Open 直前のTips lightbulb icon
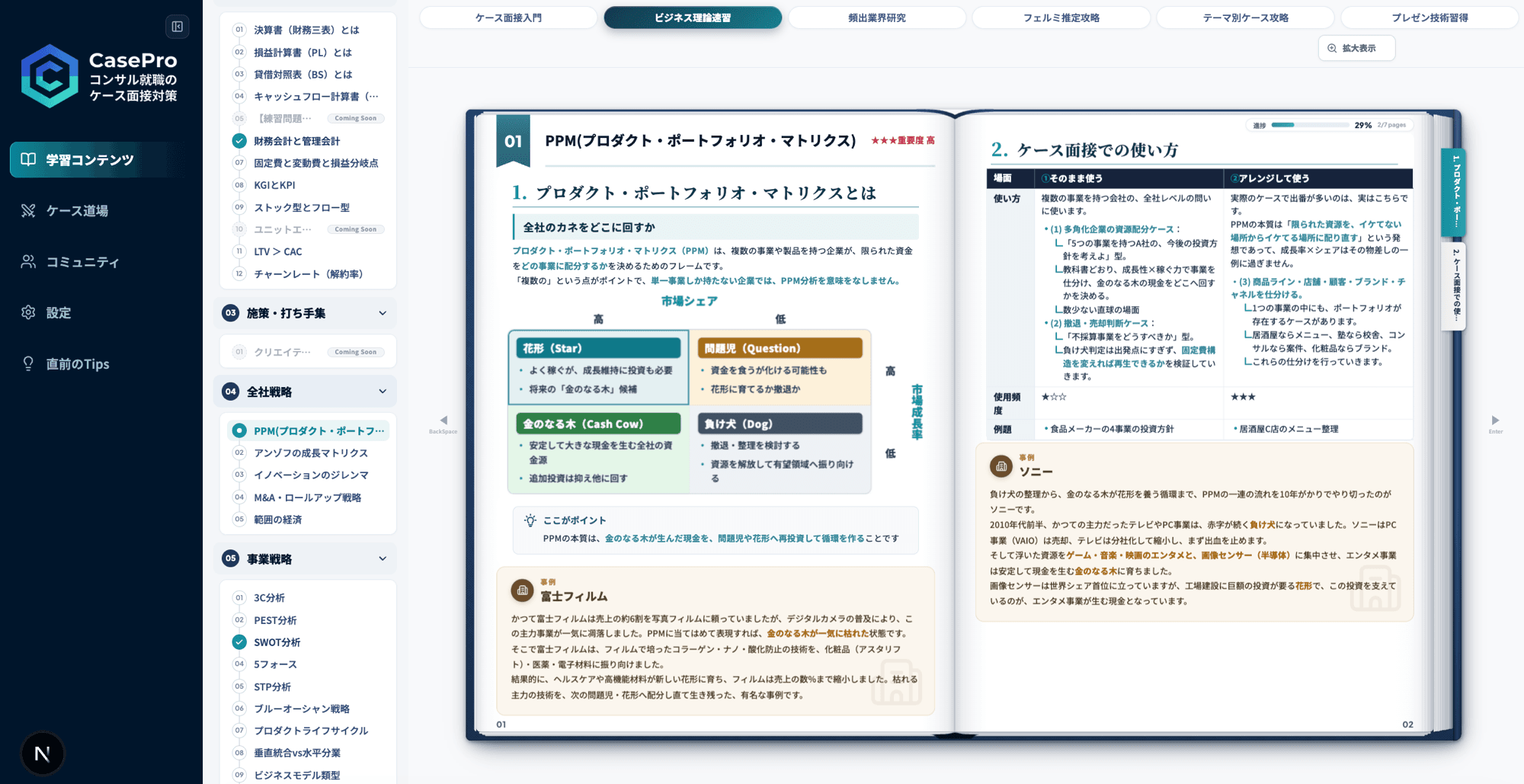The height and width of the screenshot is (784, 1524). (28, 363)
